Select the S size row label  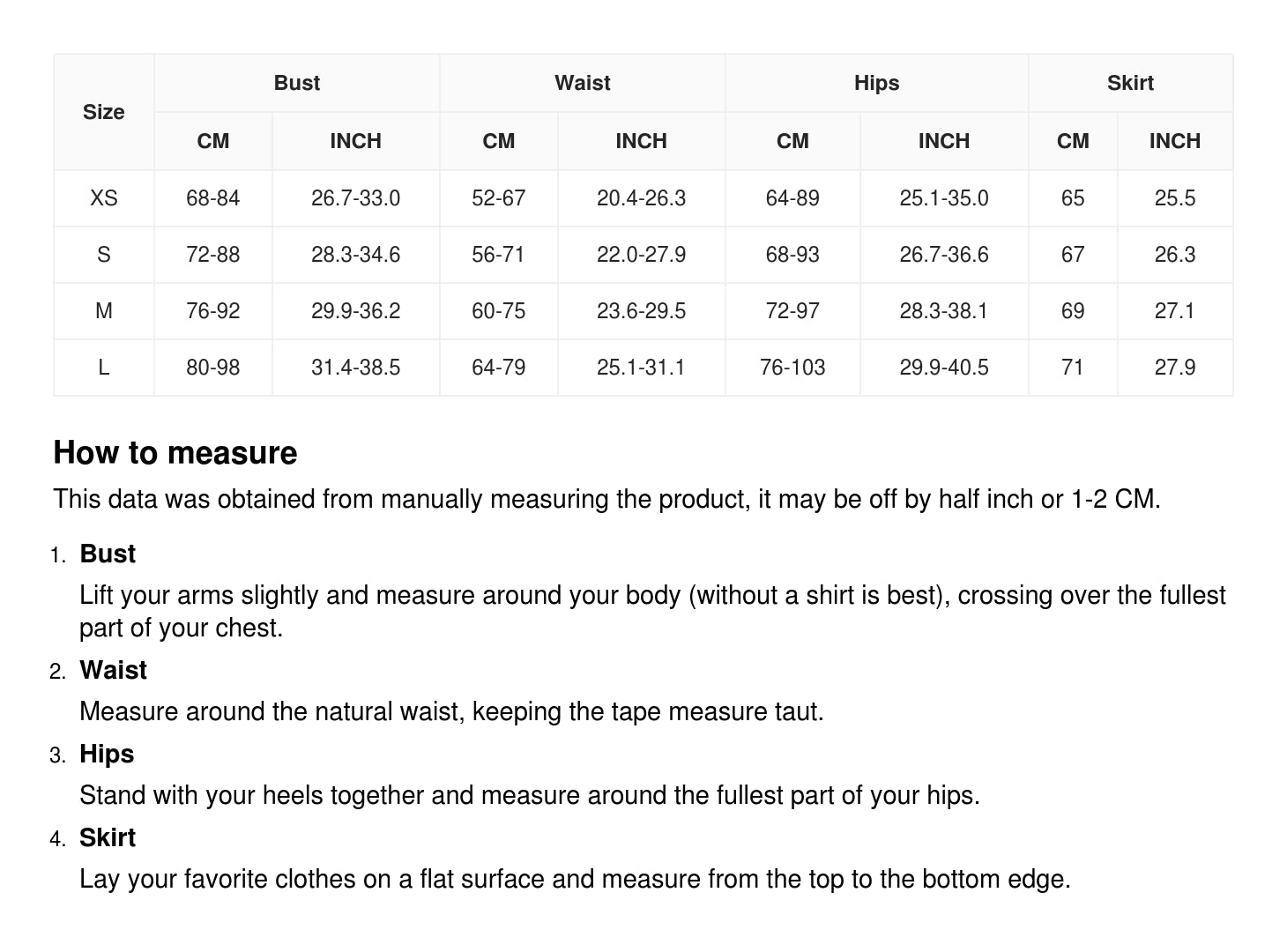(x=104, y=255)
